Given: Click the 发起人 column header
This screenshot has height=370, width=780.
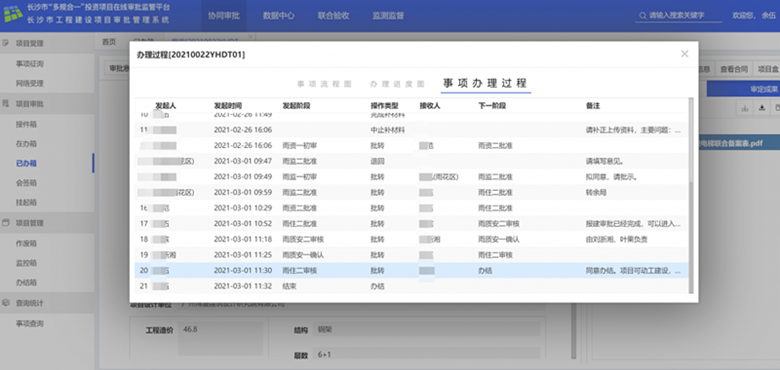Looking at the screenshot, I should 165,106.
